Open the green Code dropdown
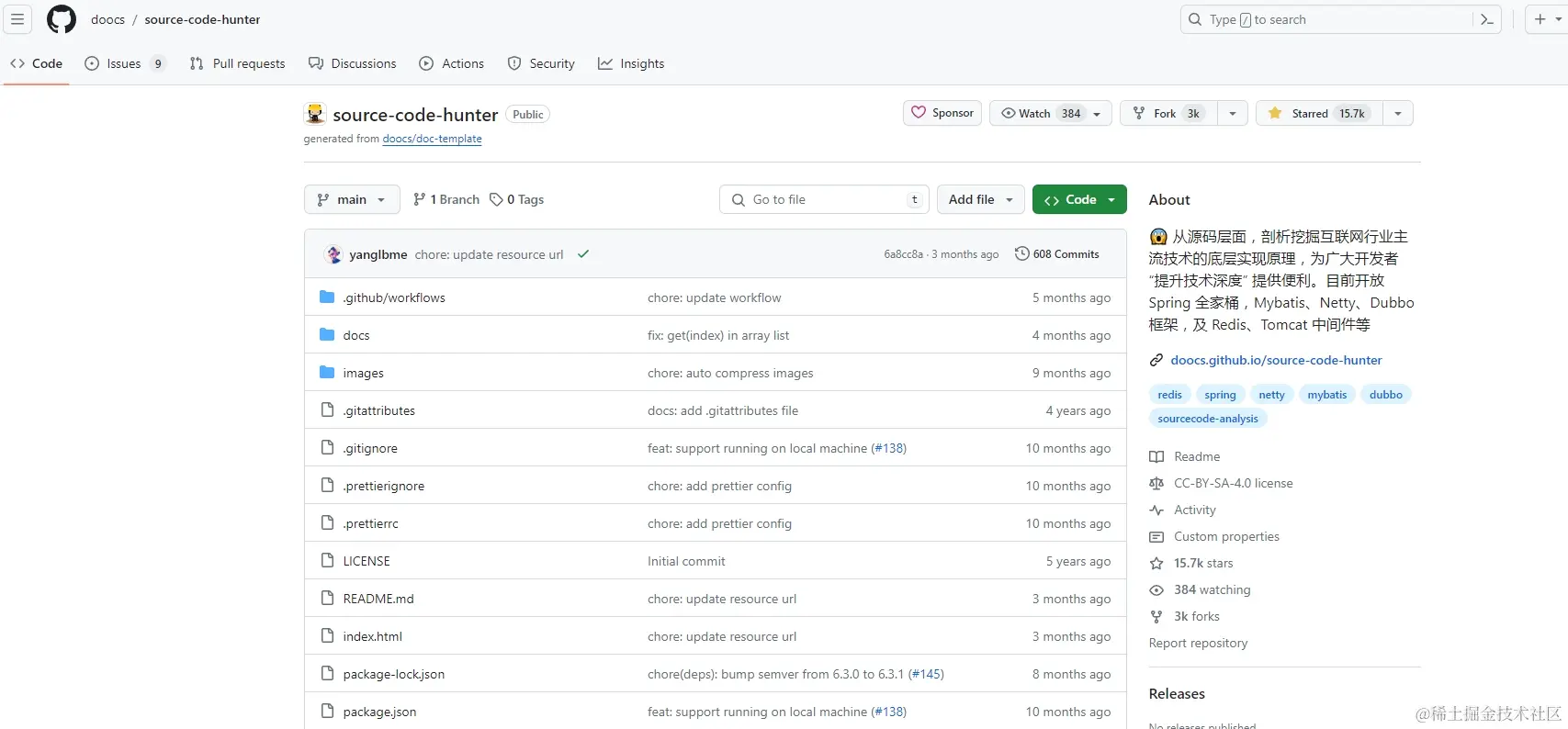The height and width of the screenshot is (729, 1568). (x=1079, y=199)
